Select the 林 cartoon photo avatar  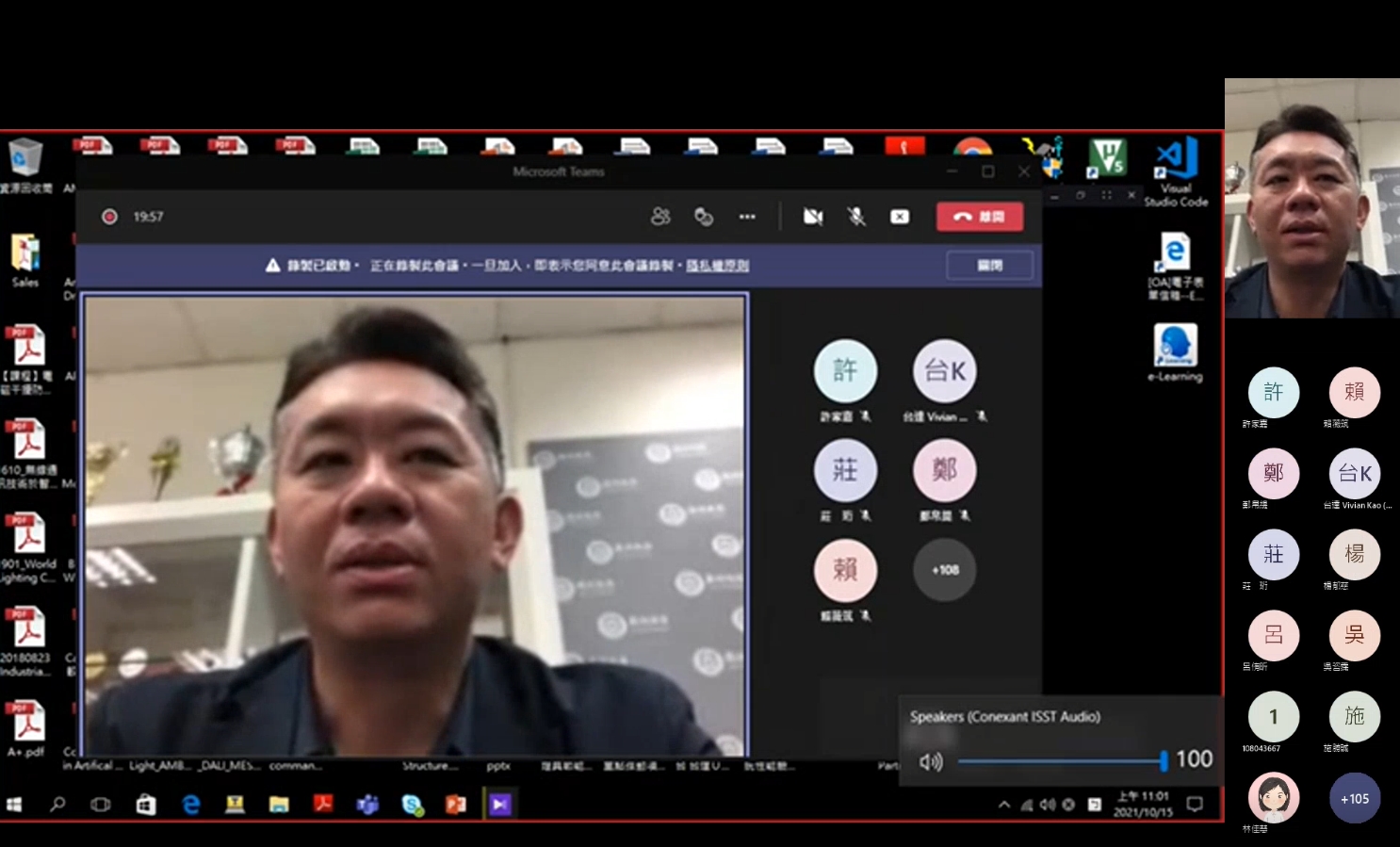tap(1274, 798)
